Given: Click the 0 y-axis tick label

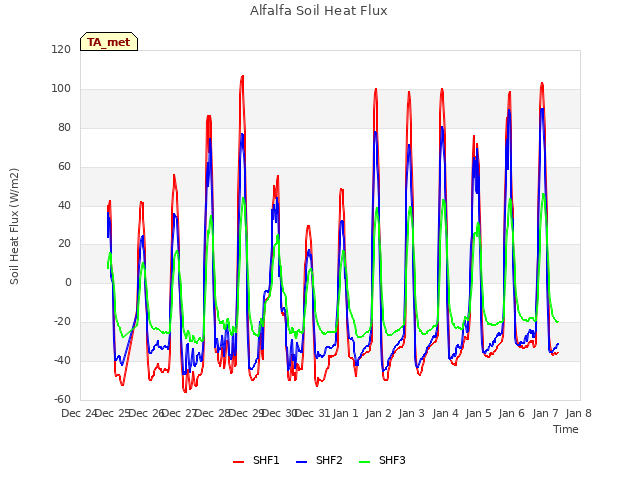Looking at the screenshot, I should coord(68,282).
